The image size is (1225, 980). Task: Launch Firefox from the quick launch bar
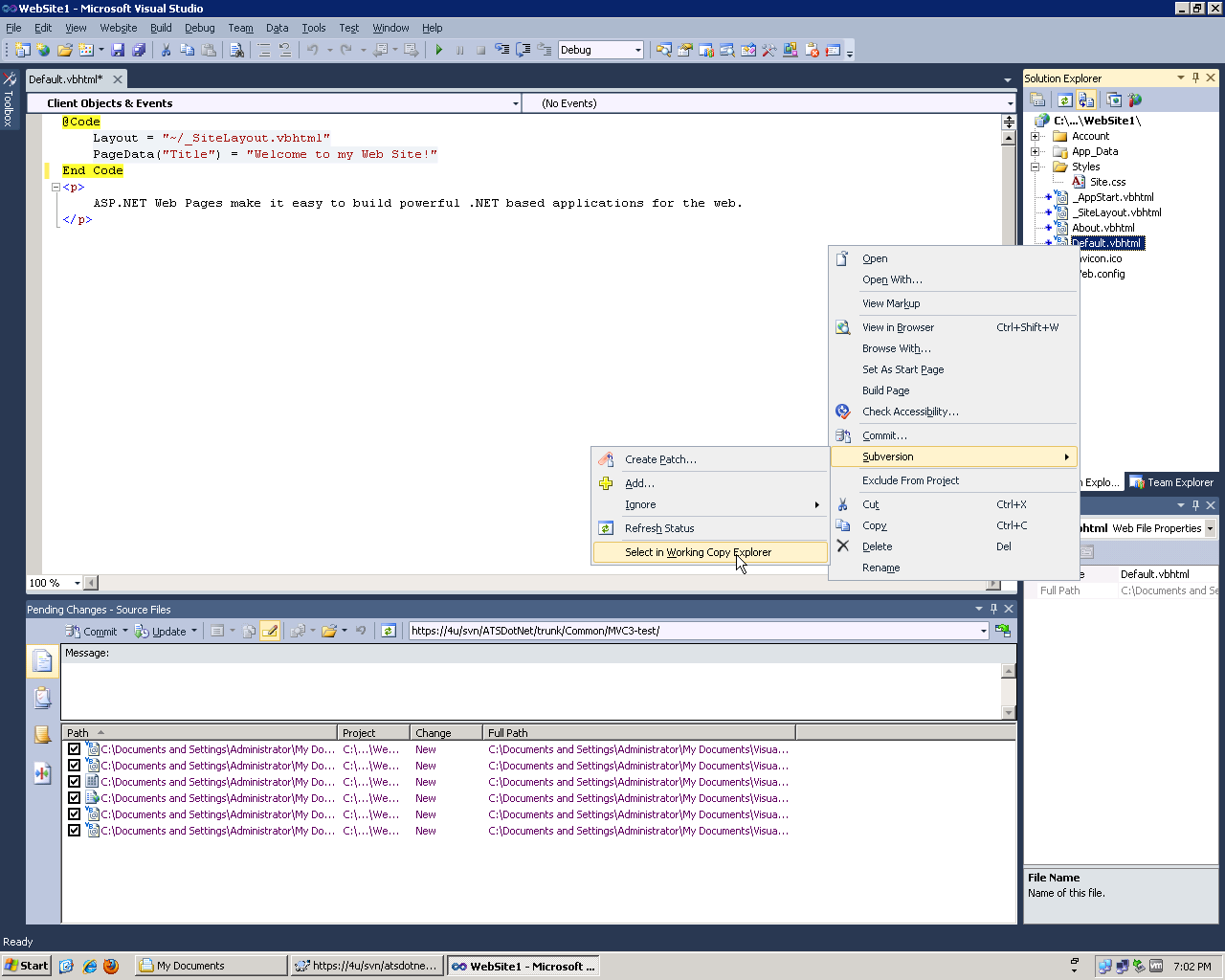pos(111,966)
